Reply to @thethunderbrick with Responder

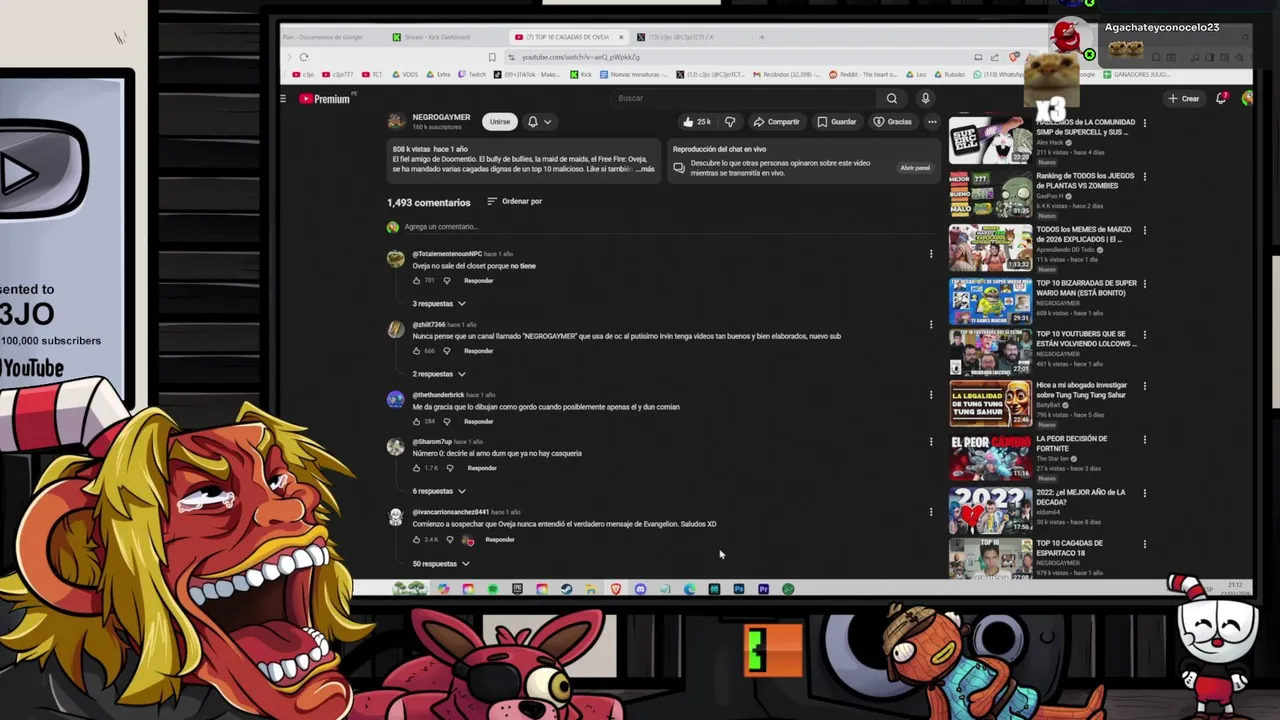(478, 421)
